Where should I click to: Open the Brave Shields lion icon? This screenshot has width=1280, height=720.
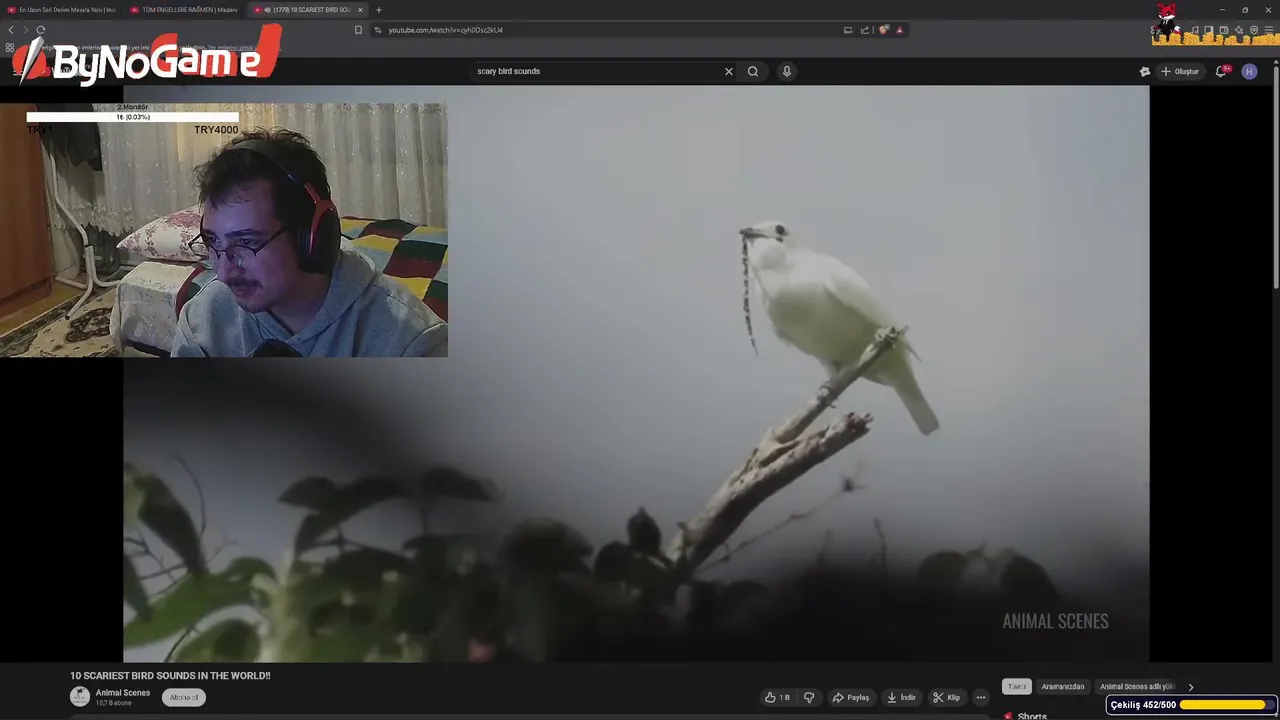[884, 30]
